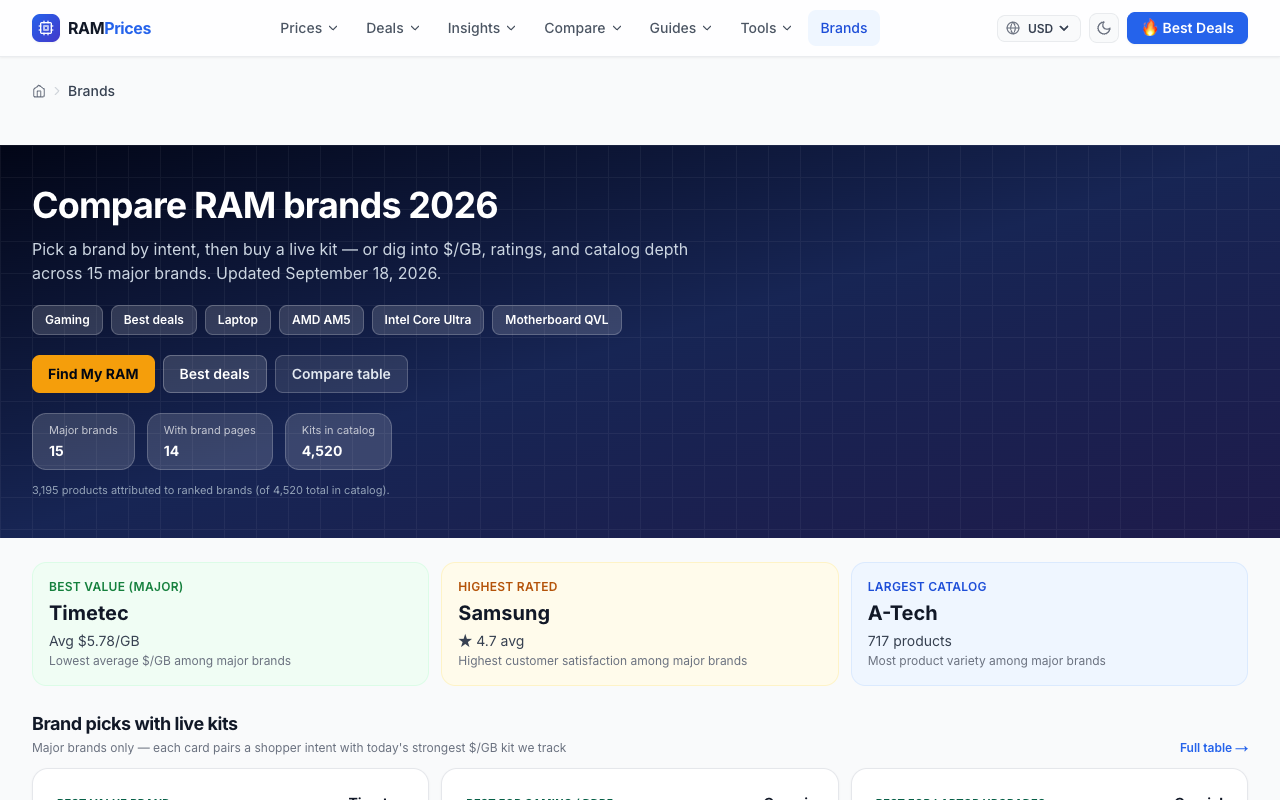Viewport: 1280px width, 800px height.
Task: Click the Compare RAM brands 2026 heading
Action: [x=265, y=205]
